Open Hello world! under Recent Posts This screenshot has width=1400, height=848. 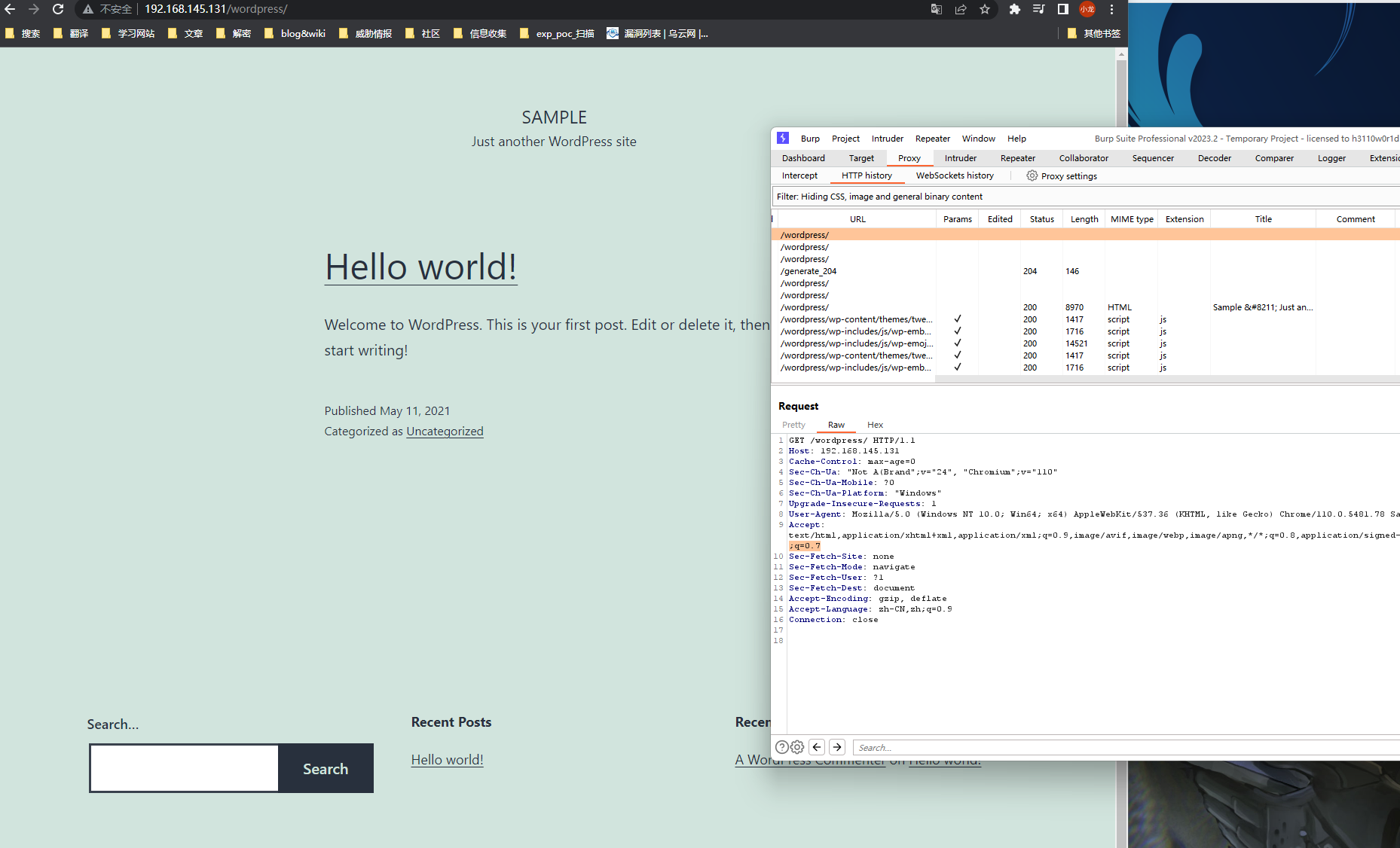447,760
